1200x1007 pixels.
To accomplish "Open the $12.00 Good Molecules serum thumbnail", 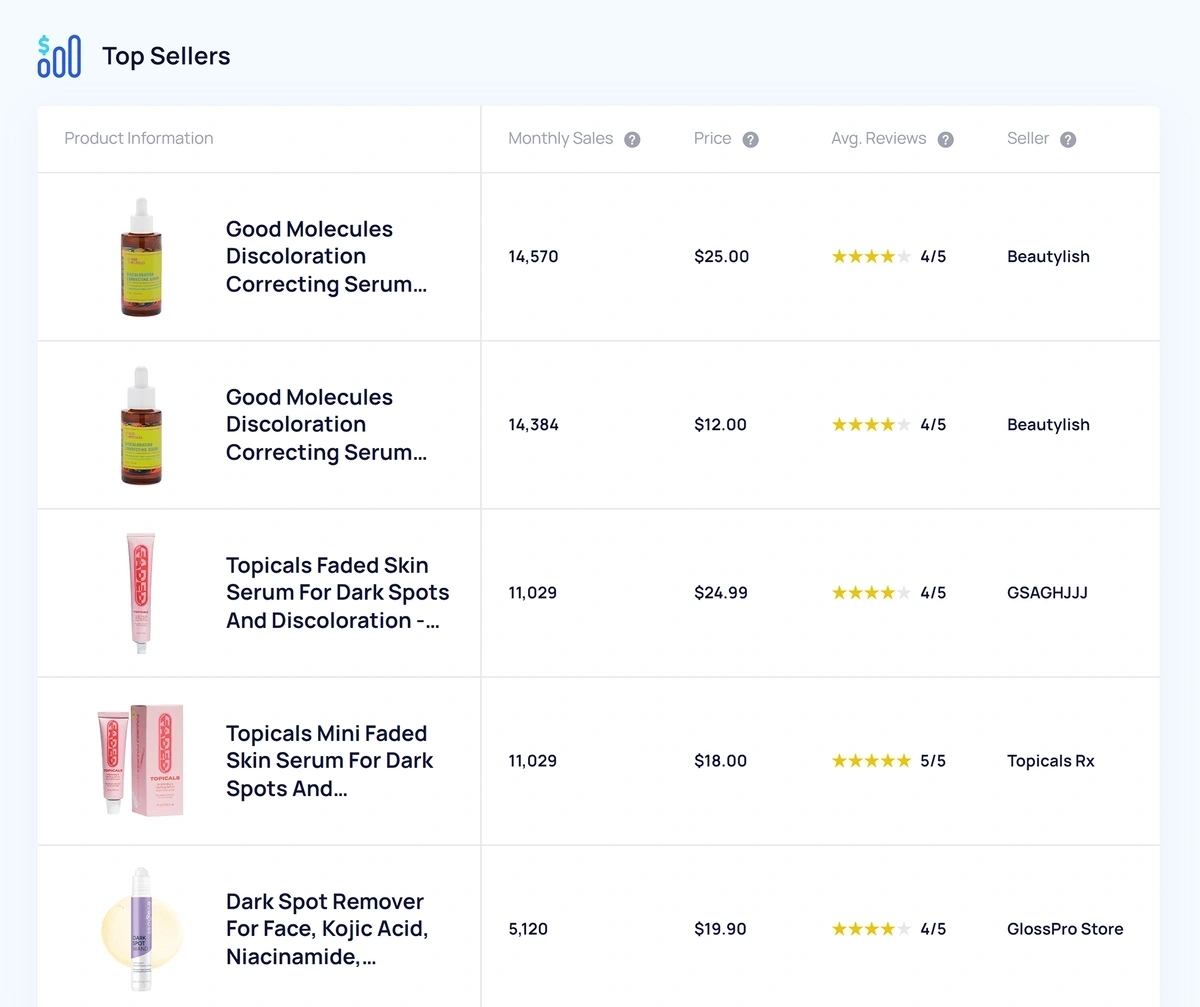I will tap(141, 425).
